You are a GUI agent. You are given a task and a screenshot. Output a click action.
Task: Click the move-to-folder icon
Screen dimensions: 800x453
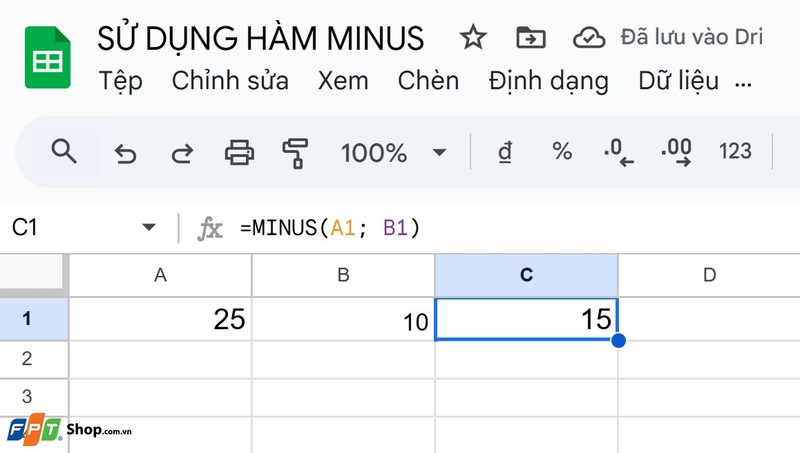(x=531, y=37)
